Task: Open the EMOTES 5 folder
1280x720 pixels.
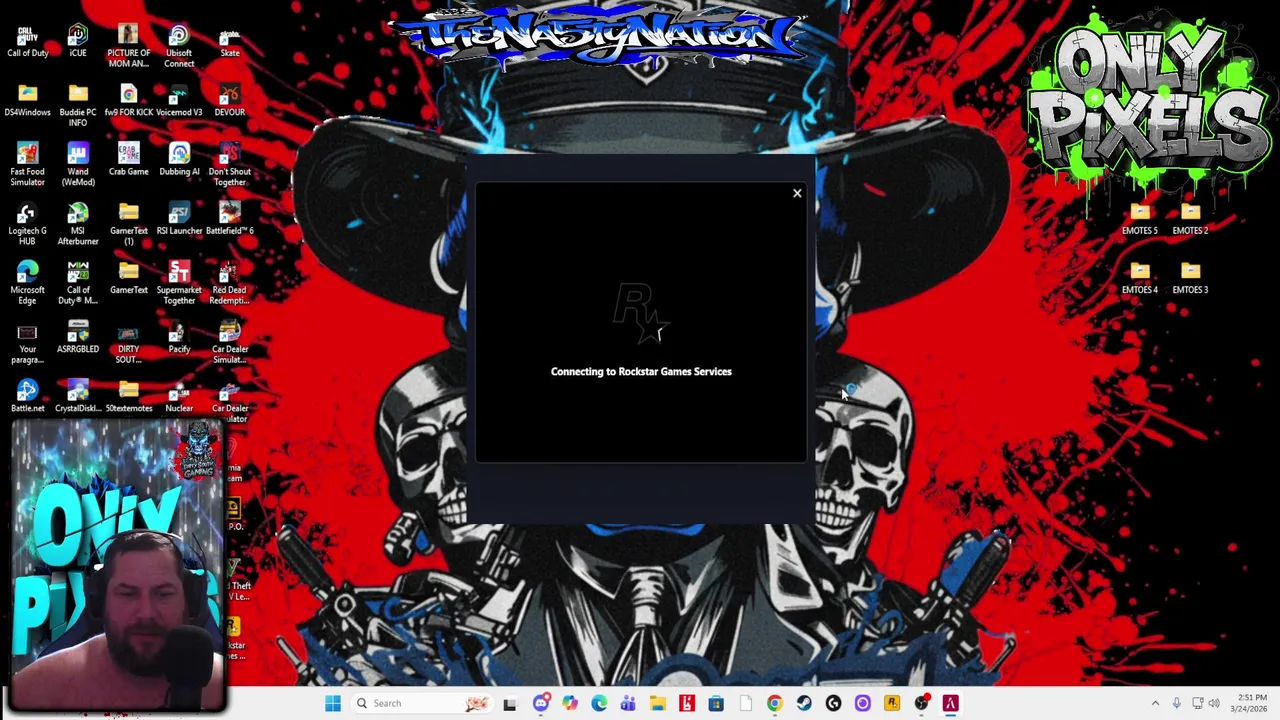Action: [1140, 220]
